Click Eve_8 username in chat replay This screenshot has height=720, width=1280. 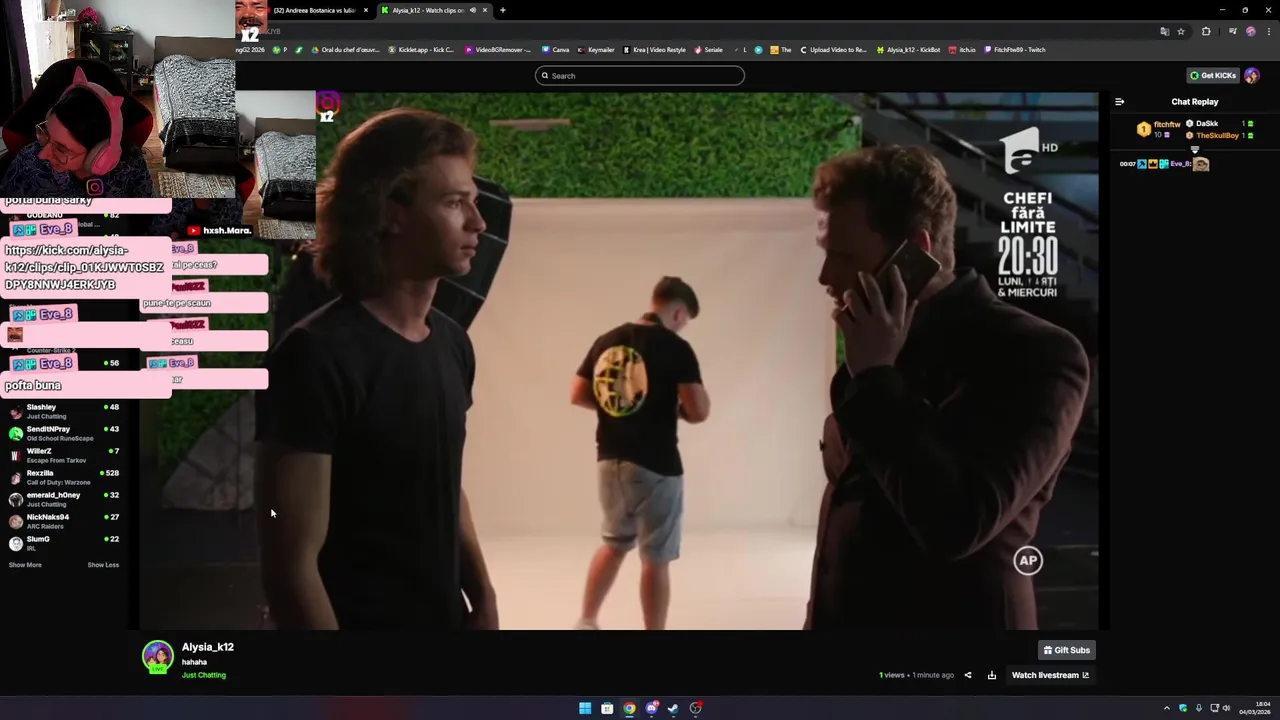tap(1179, 164)
